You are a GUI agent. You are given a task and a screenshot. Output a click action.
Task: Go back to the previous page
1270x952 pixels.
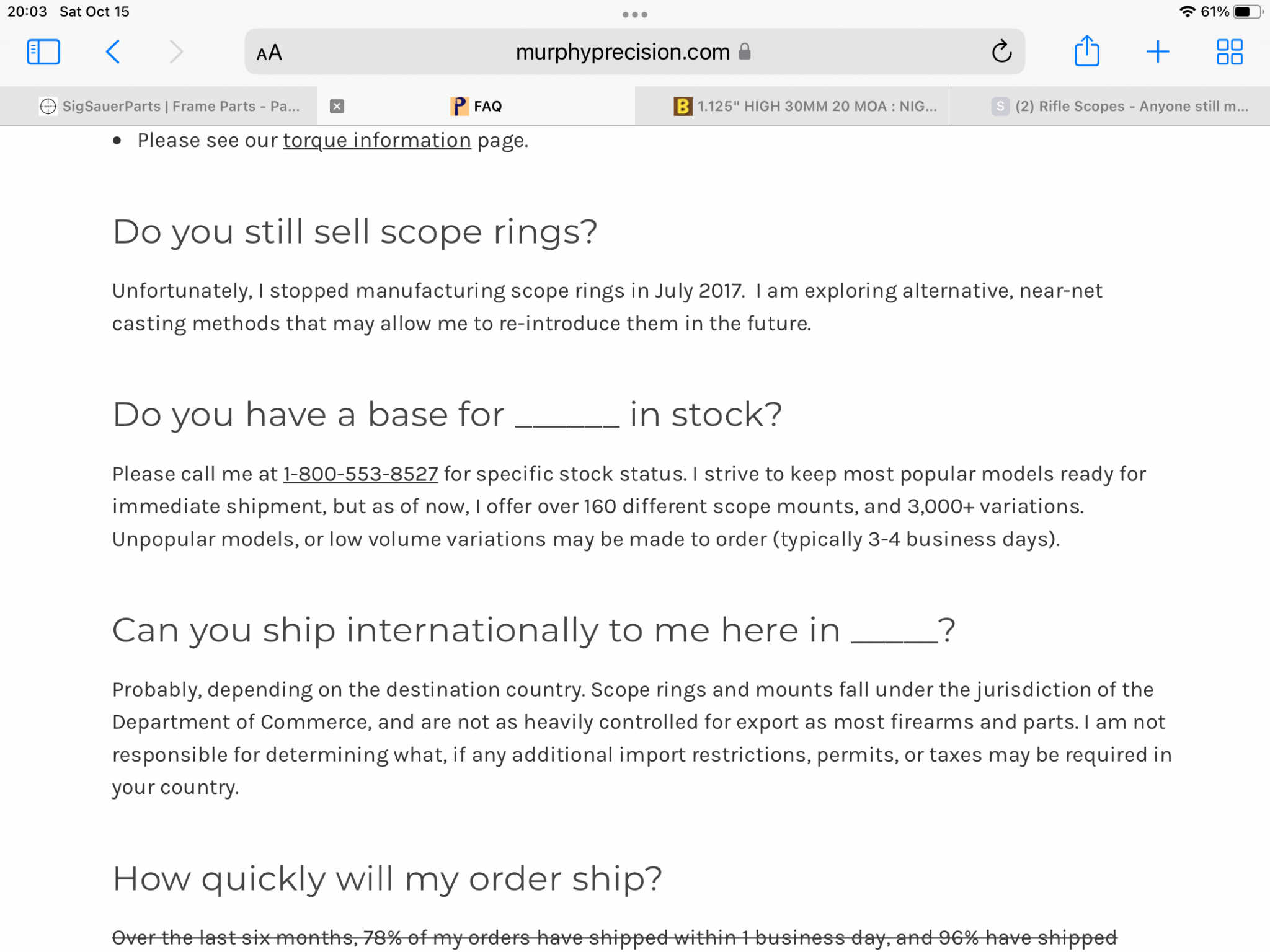(x=113, y=52)
